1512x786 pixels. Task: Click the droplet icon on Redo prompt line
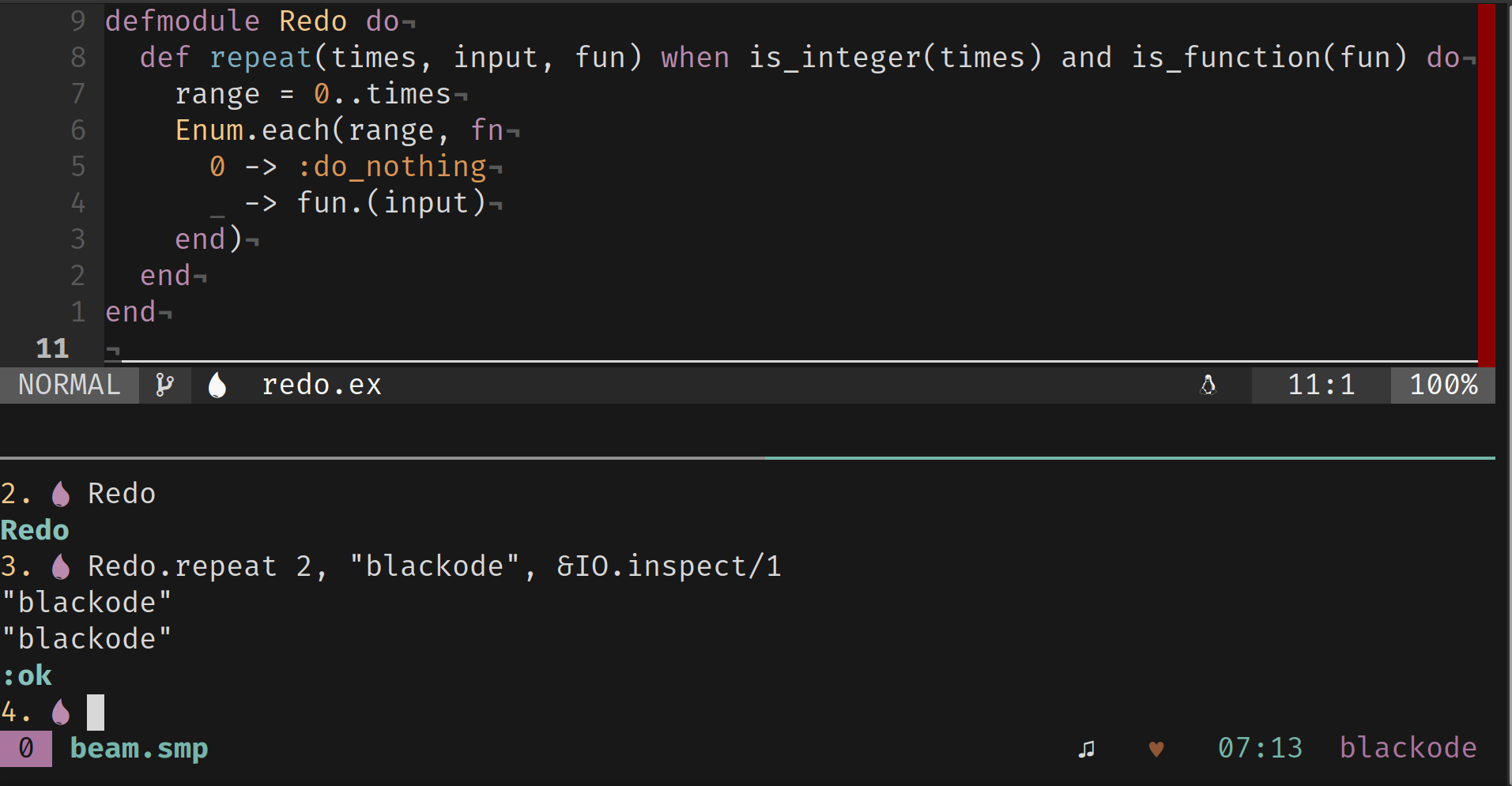tap(60, 493)
